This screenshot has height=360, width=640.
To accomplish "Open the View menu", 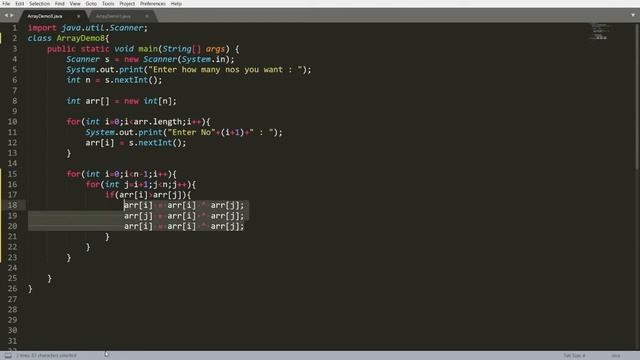I will click(x=75, y=4).
